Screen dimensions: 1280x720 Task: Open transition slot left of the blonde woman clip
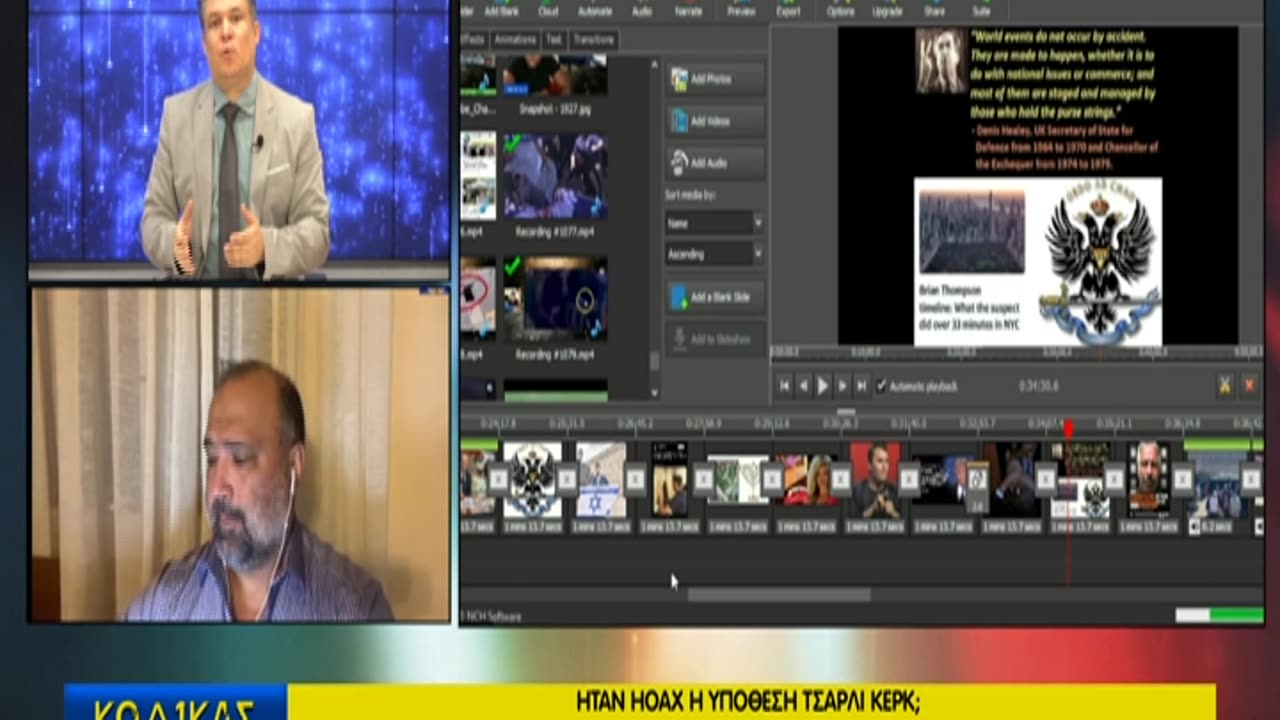(x=771, y=479)
